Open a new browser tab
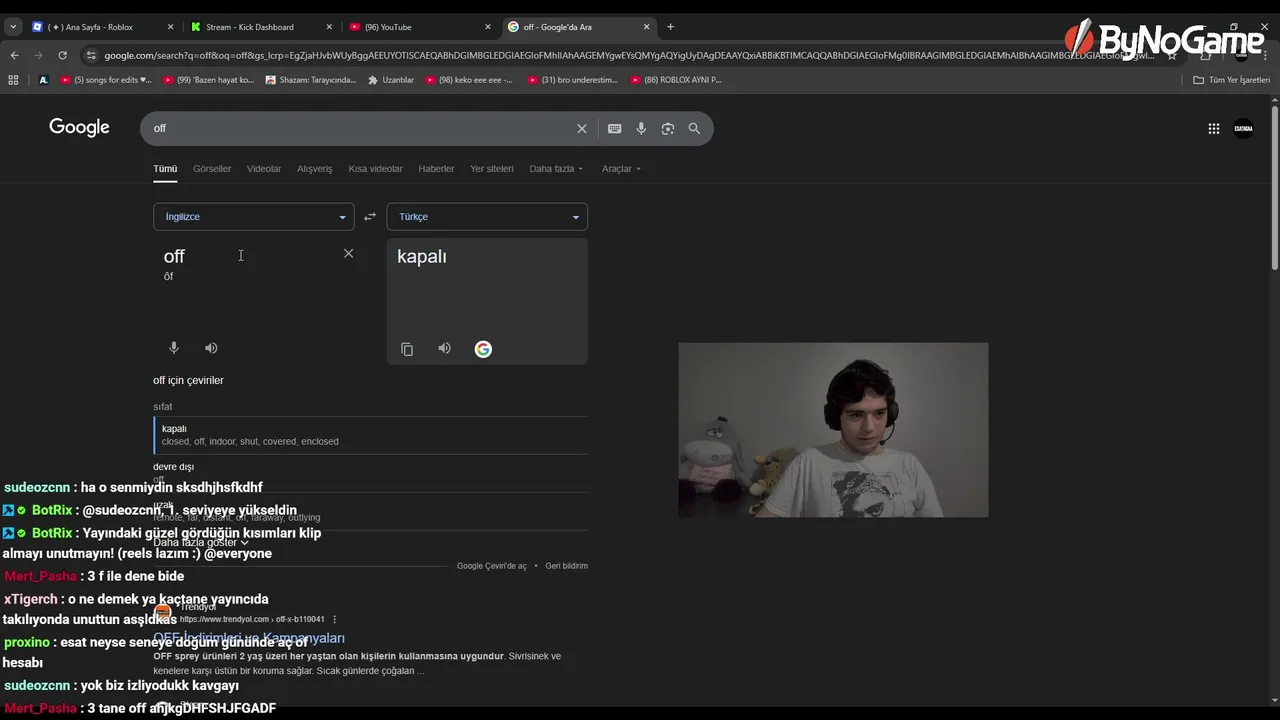The image size is (1280, 720). 670,27
